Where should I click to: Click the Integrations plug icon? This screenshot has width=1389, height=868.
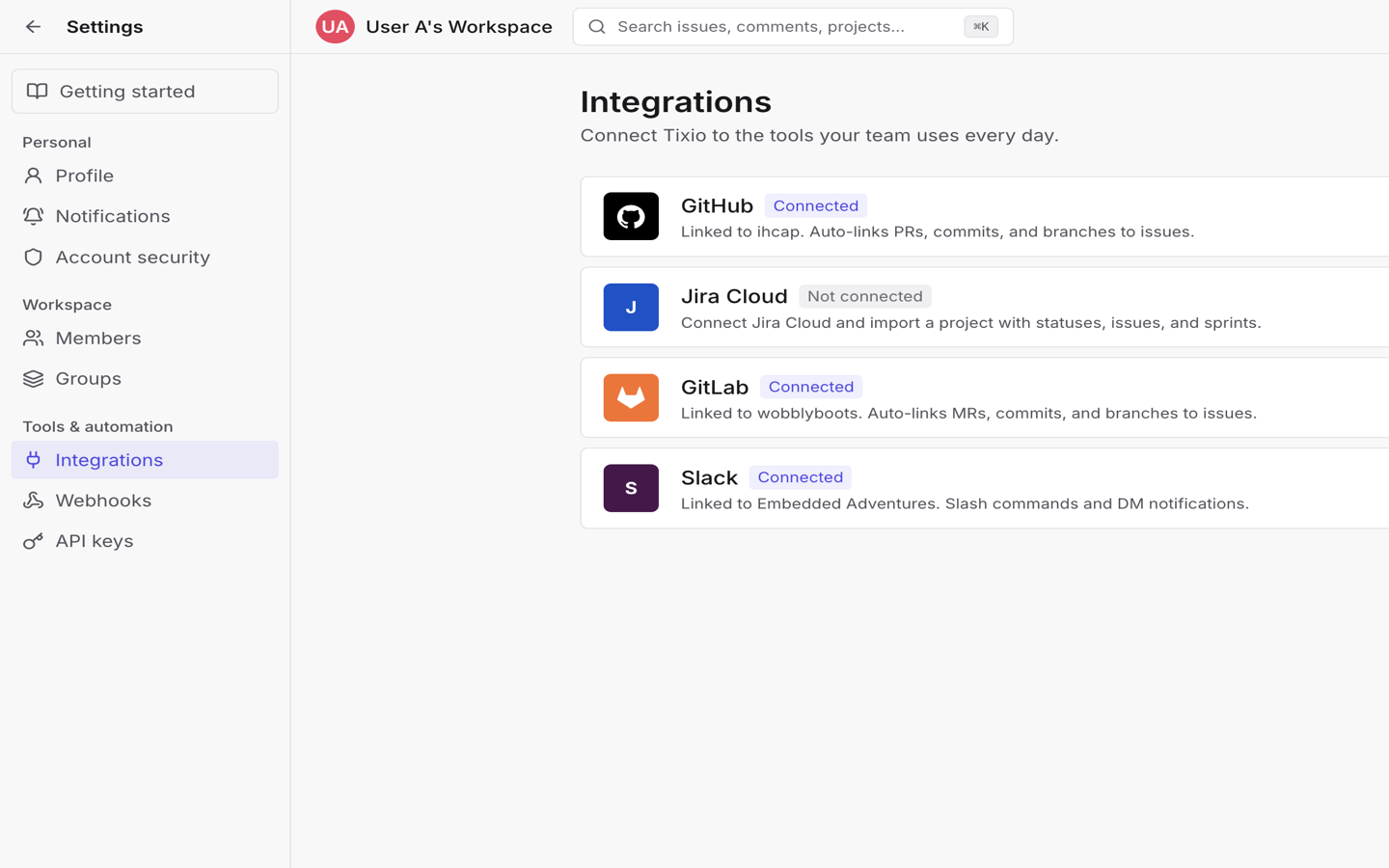34,460
